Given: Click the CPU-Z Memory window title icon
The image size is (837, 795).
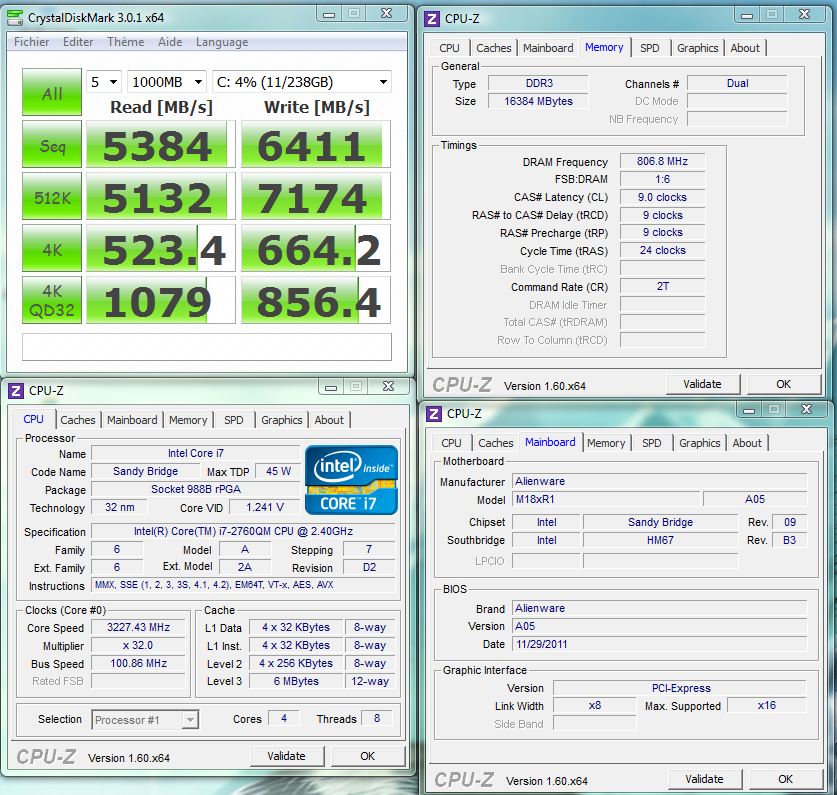Looking at the screenshot, I should tap(431, 19).
